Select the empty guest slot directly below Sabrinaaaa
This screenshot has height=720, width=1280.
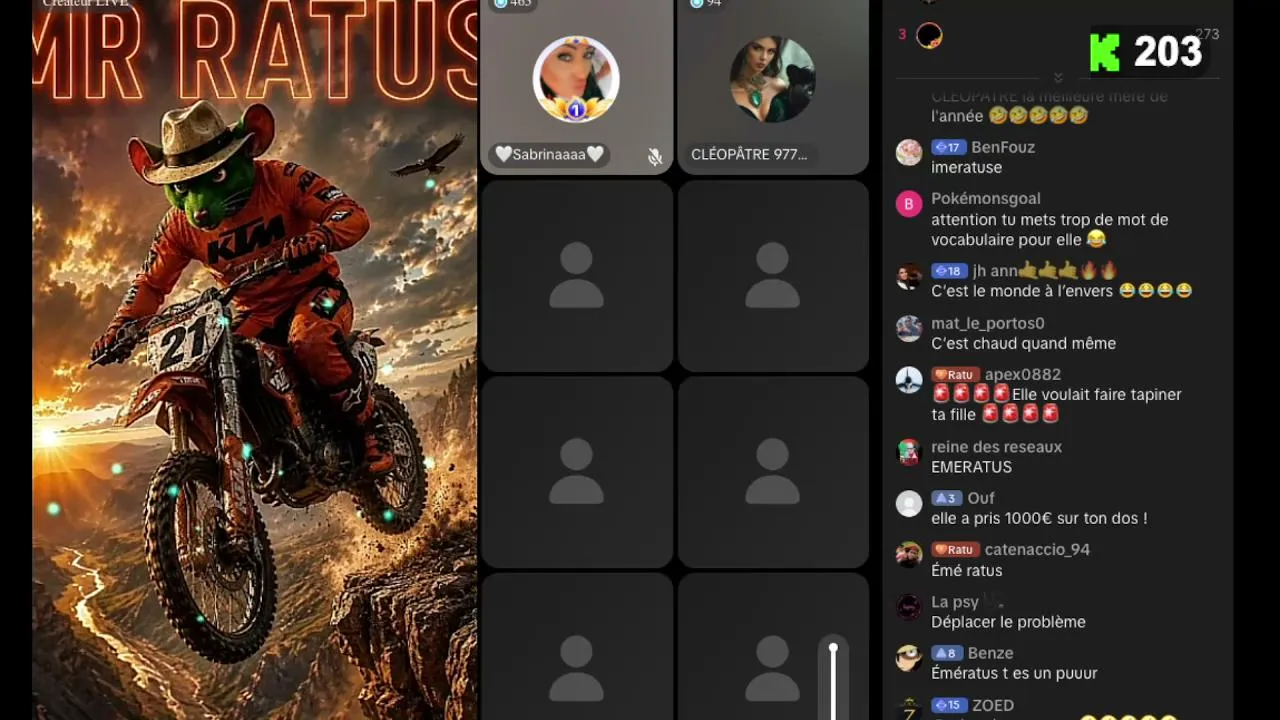(x=576, y=276)
